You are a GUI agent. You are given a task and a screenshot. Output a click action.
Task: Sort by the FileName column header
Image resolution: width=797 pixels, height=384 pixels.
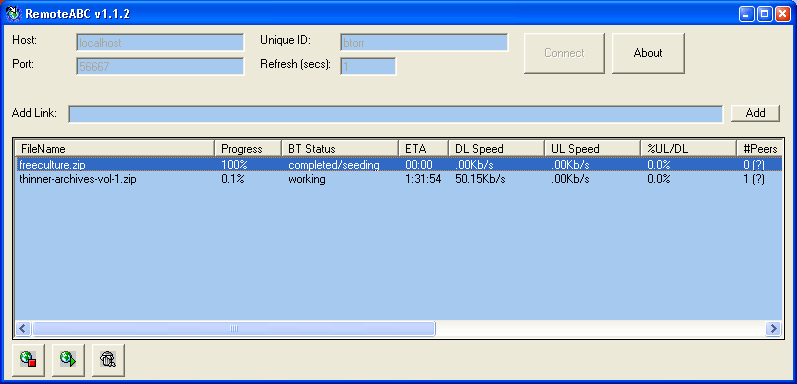point(115,149)
